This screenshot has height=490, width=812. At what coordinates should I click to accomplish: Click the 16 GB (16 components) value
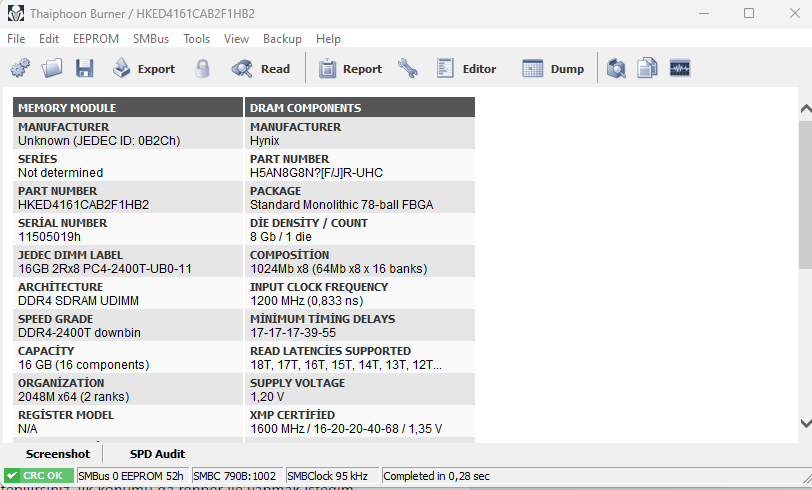coord(83,365)
